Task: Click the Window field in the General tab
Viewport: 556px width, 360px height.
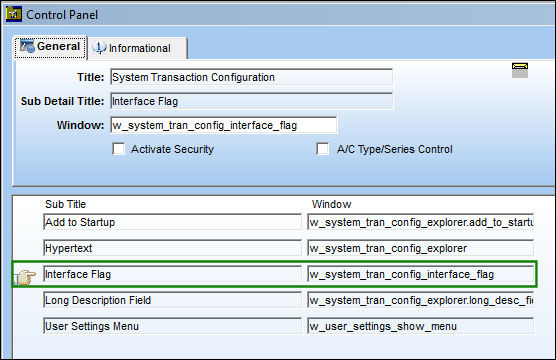Action: [224, 125]
